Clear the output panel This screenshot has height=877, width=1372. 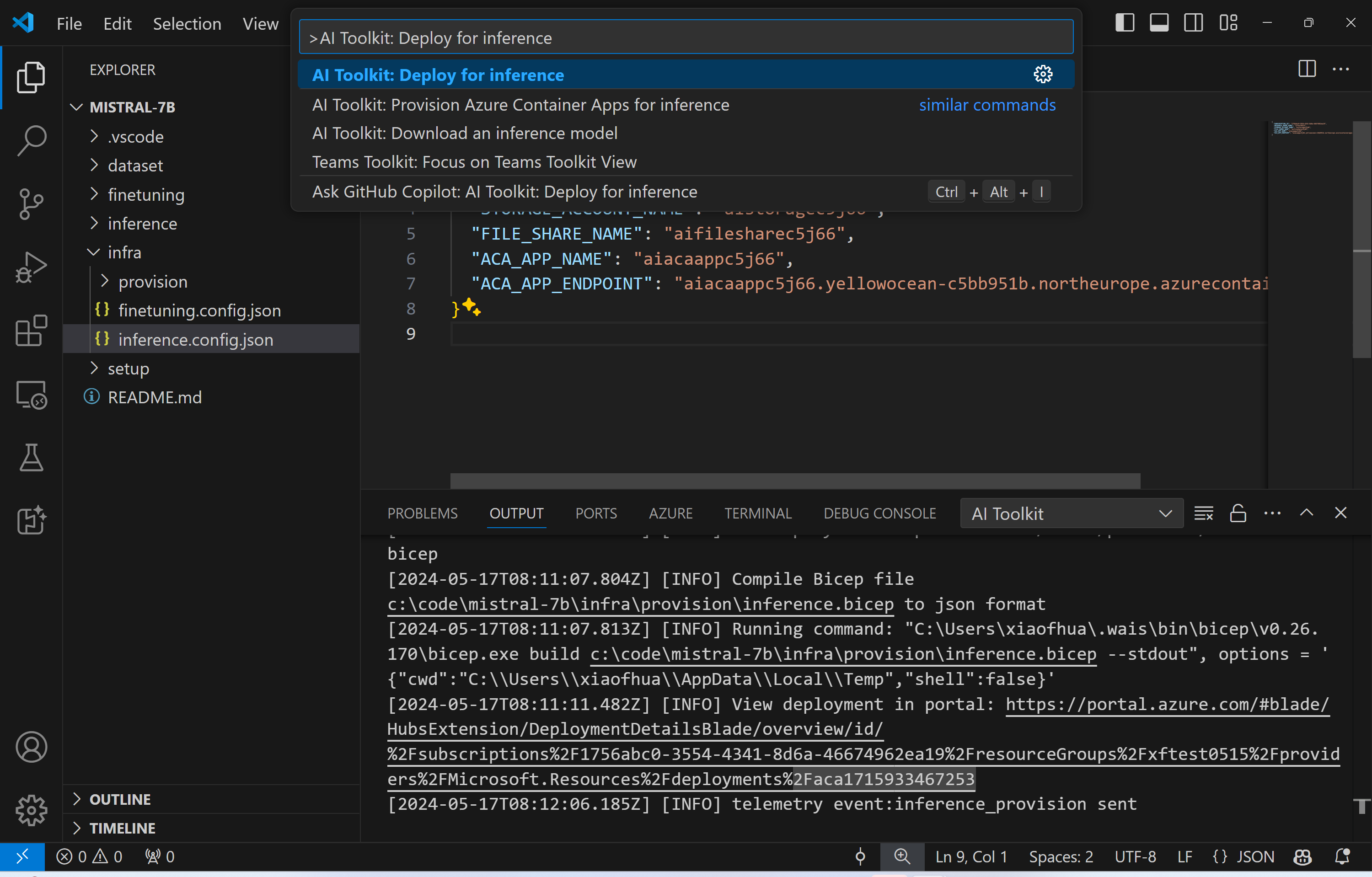point(1203,513)
